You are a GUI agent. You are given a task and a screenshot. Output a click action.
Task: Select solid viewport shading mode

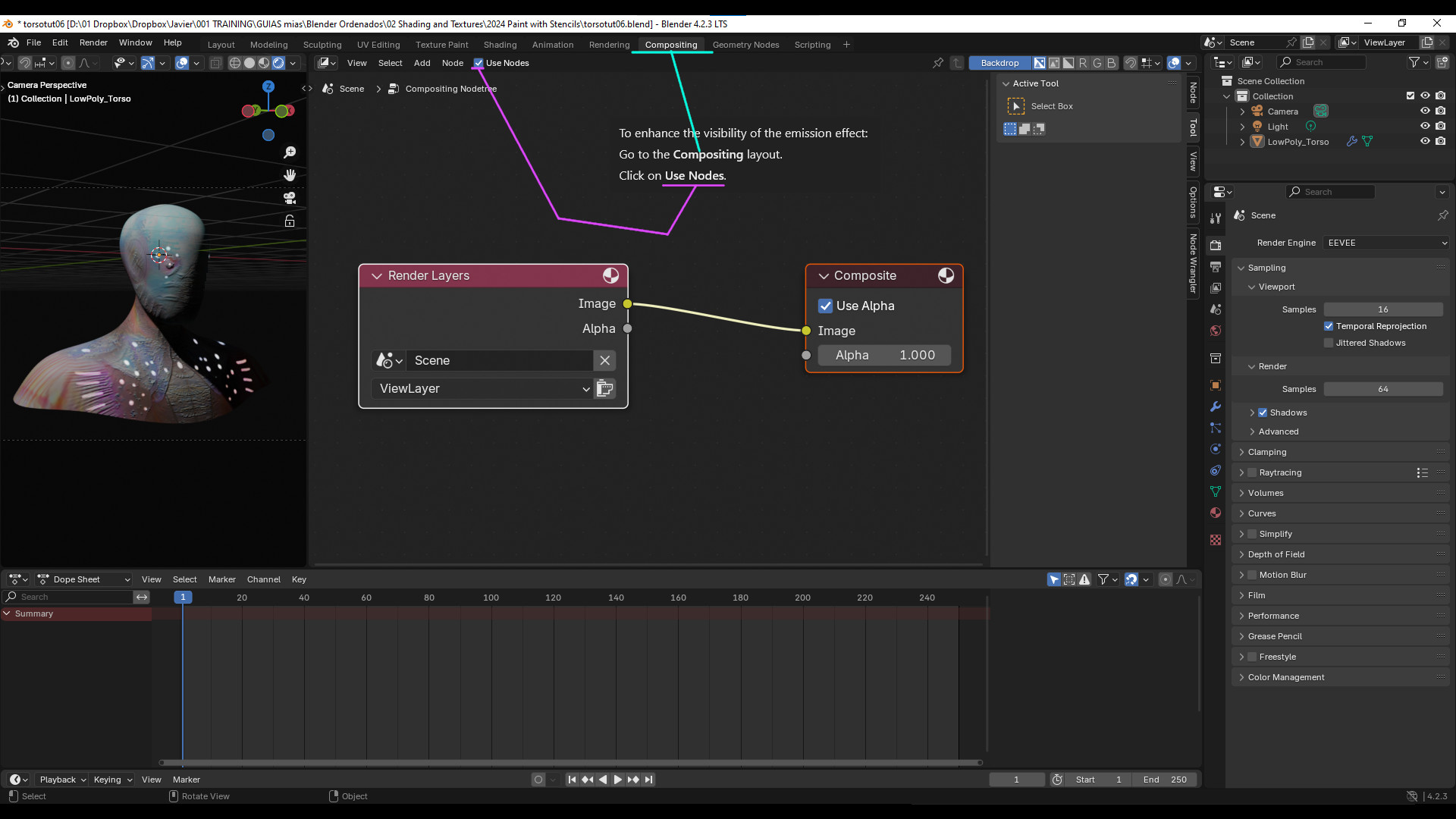(x=249, y=63)
